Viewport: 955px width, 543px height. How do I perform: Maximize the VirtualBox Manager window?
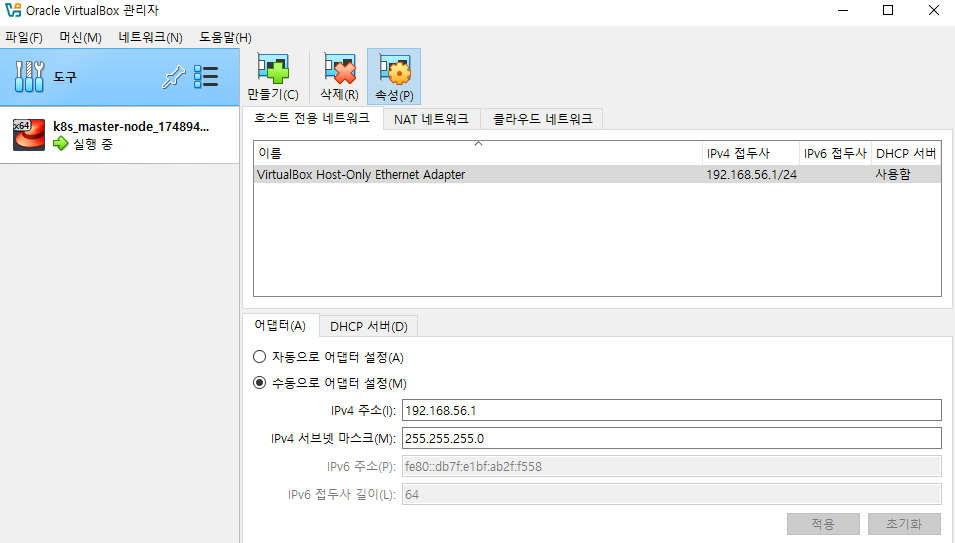888,10
